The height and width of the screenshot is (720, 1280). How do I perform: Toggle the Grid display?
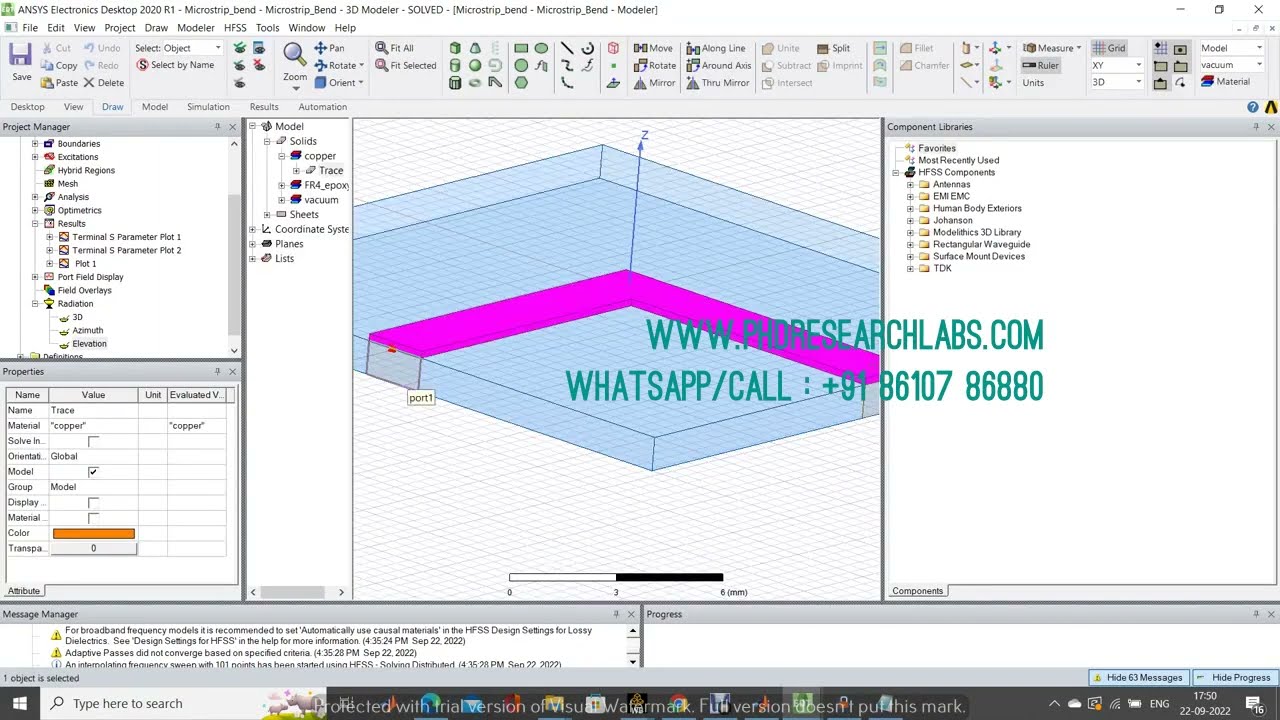tap(1109, 48)
